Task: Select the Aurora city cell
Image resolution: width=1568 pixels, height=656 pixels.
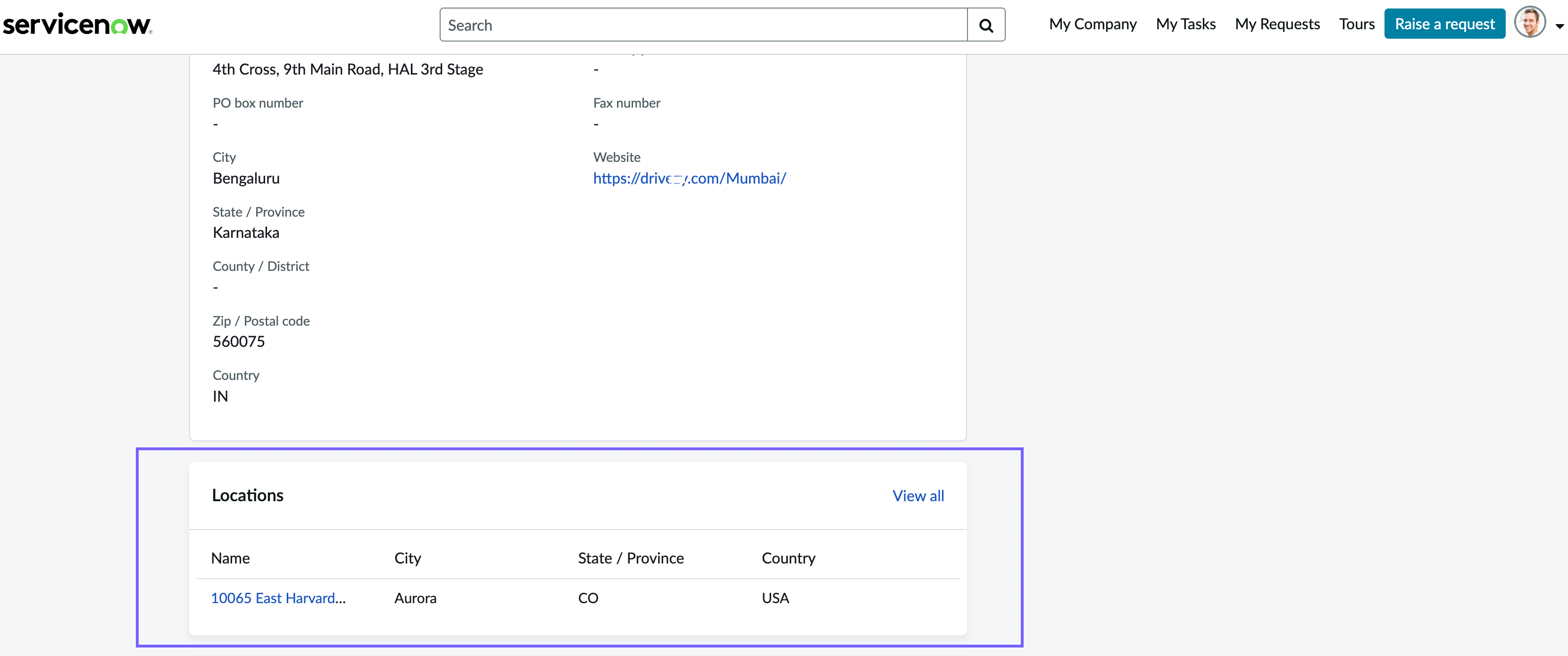Action: coord(415,598)
